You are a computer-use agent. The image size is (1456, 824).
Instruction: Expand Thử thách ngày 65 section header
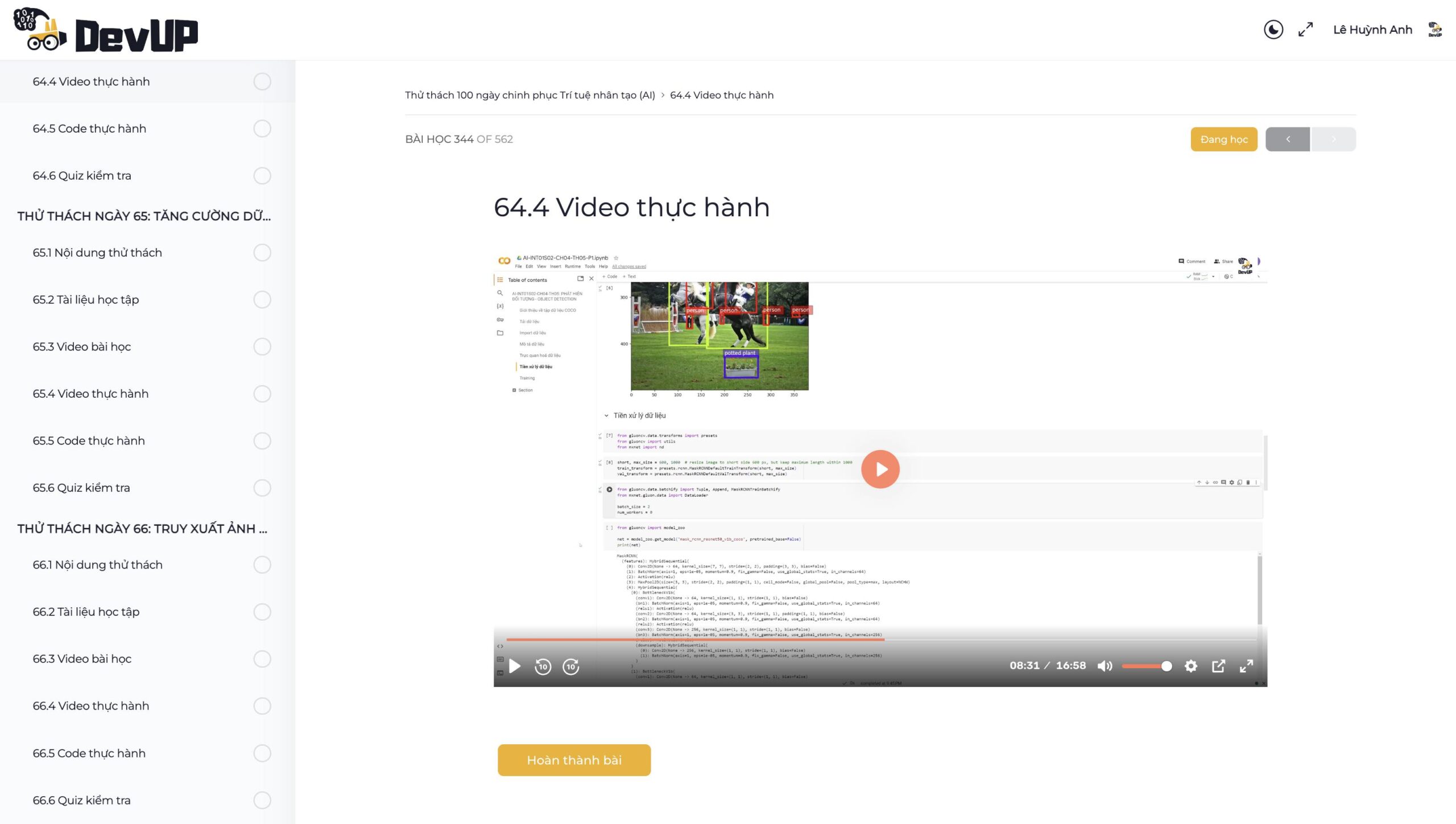tap(144, 216)
